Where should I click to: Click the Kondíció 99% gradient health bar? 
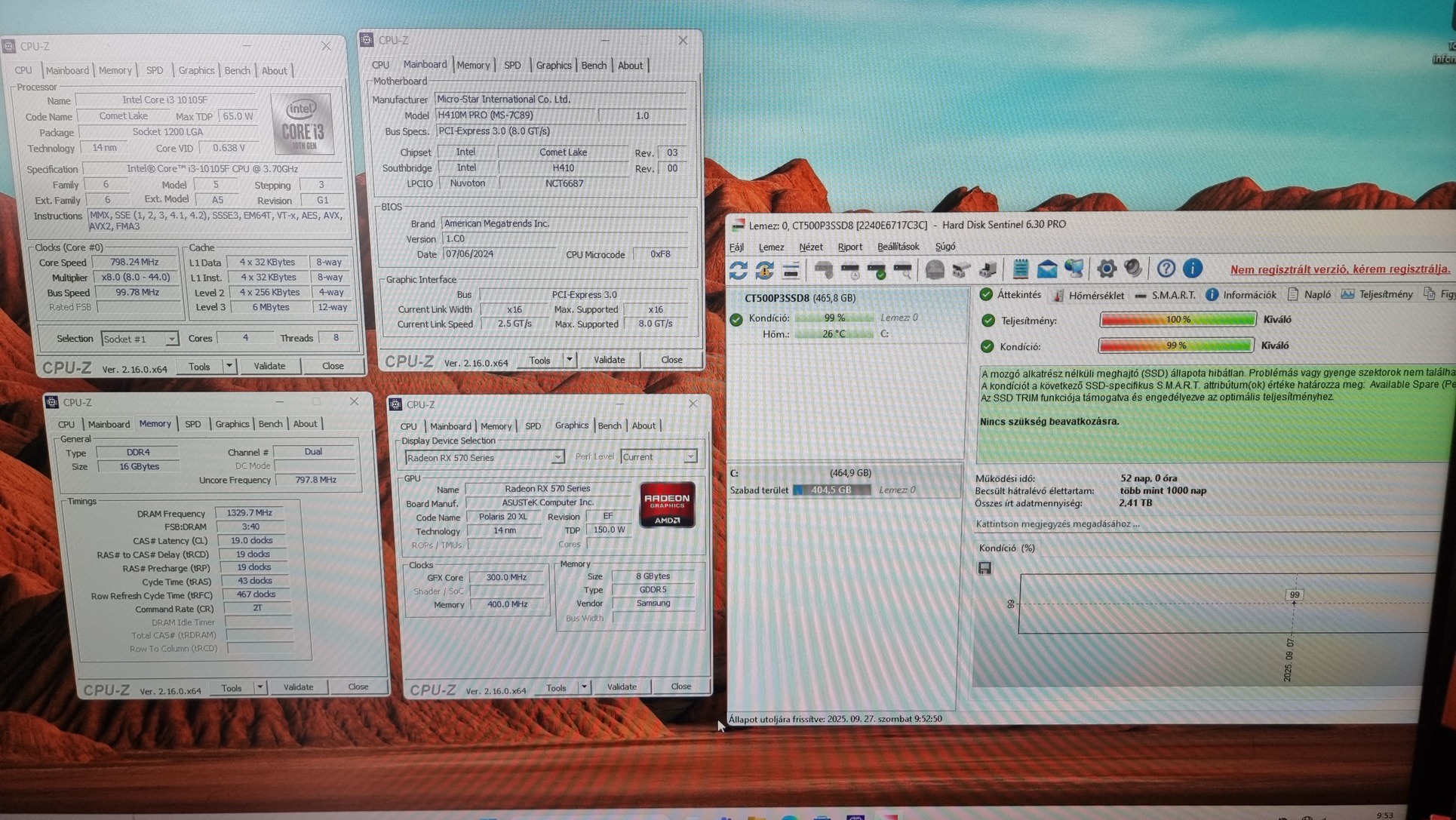[1175, 346]
